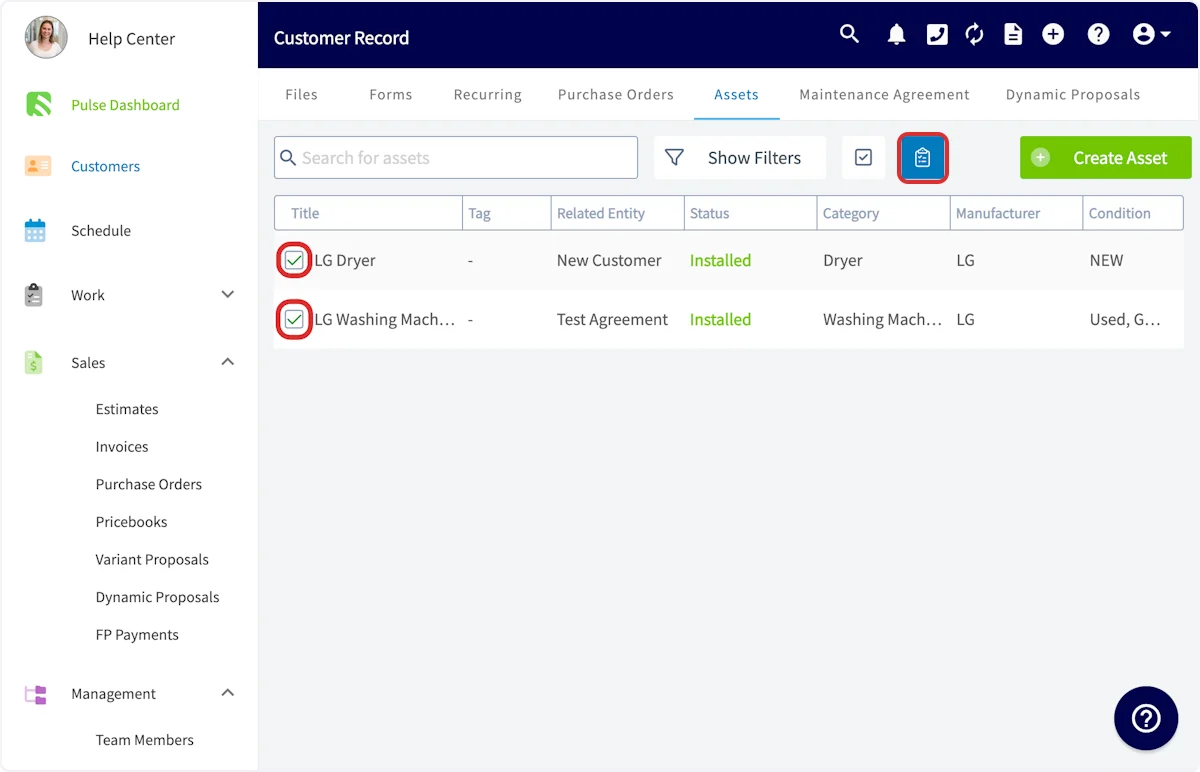Open Schedule in sidebar
Screen dimensions: 1200x772
101,231
